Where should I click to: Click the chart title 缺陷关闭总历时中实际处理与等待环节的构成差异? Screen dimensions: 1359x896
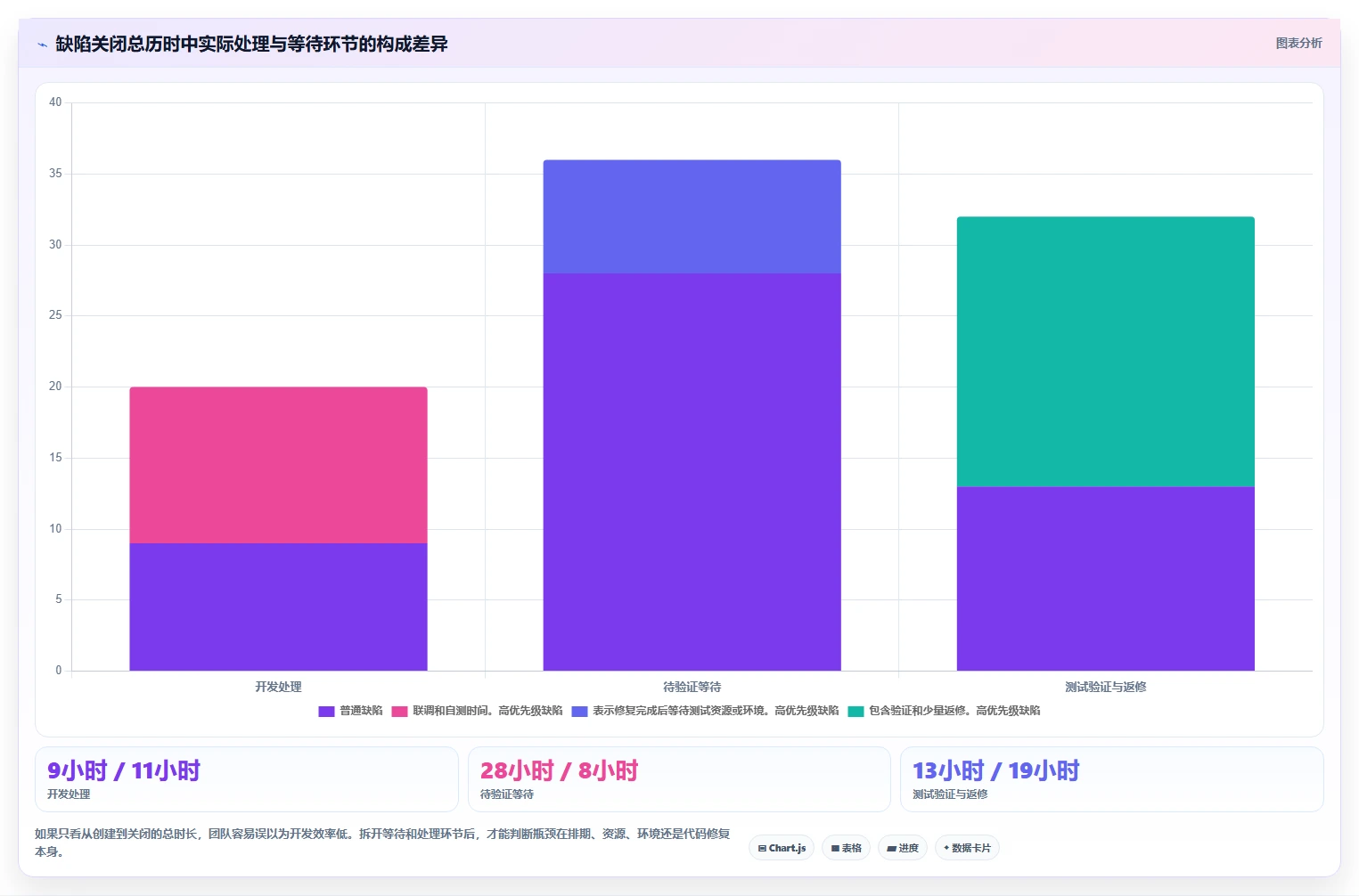coord(251,44)
